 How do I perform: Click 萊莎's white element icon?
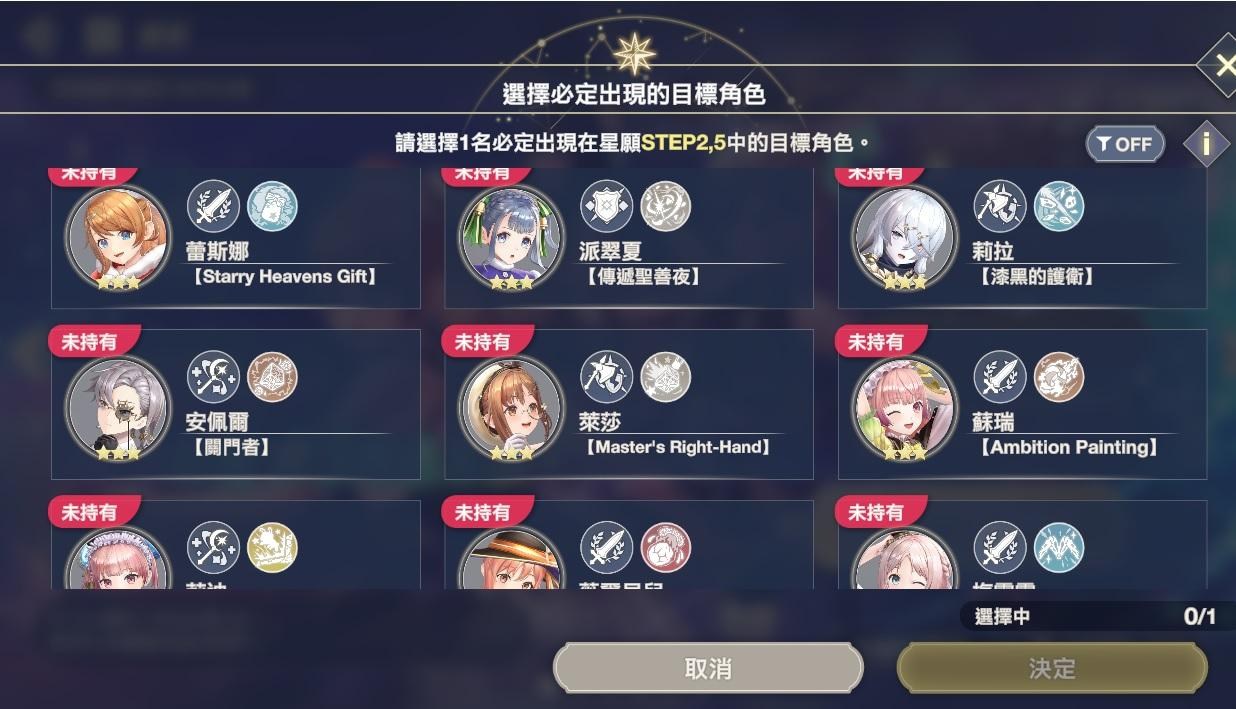point(665,377)
